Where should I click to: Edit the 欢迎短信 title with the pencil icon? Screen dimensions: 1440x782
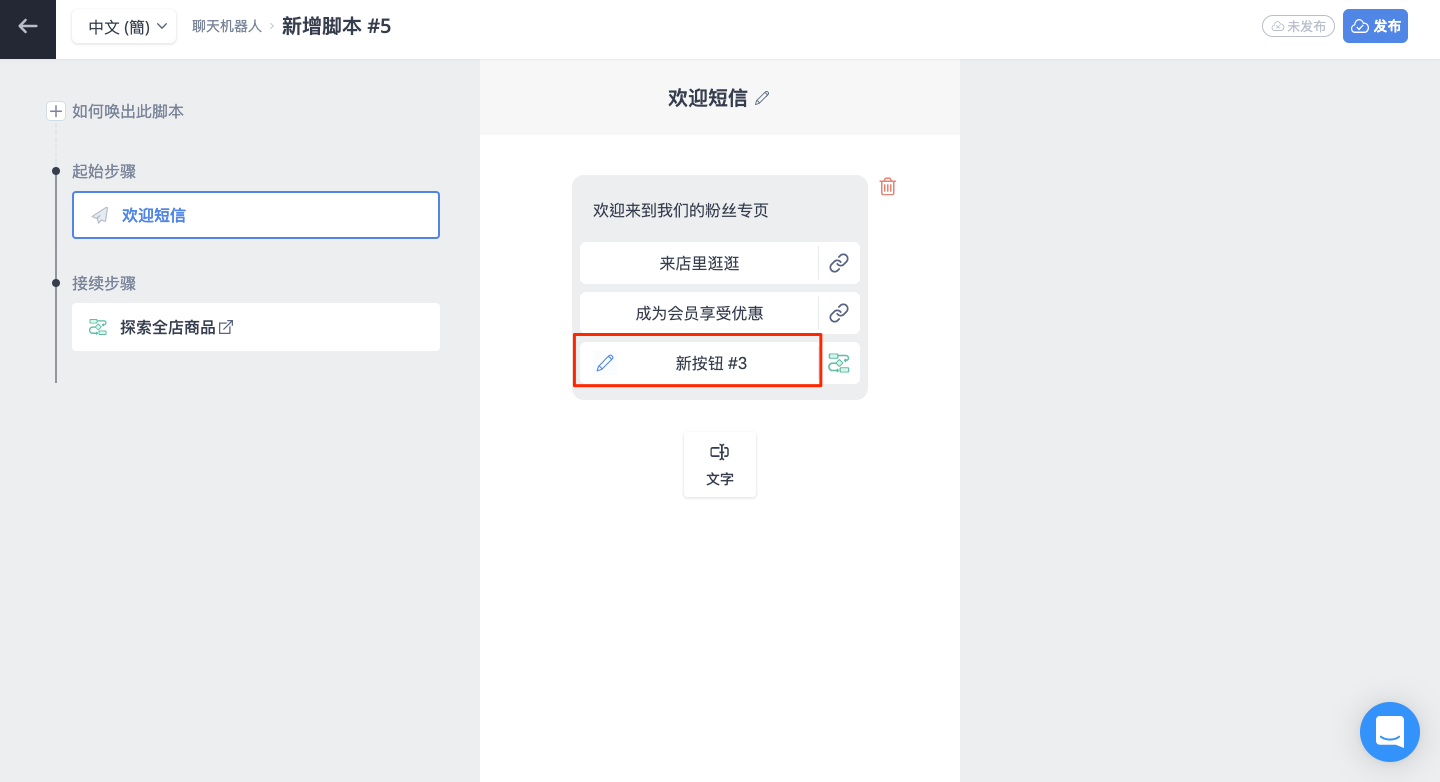click(762, 98)
